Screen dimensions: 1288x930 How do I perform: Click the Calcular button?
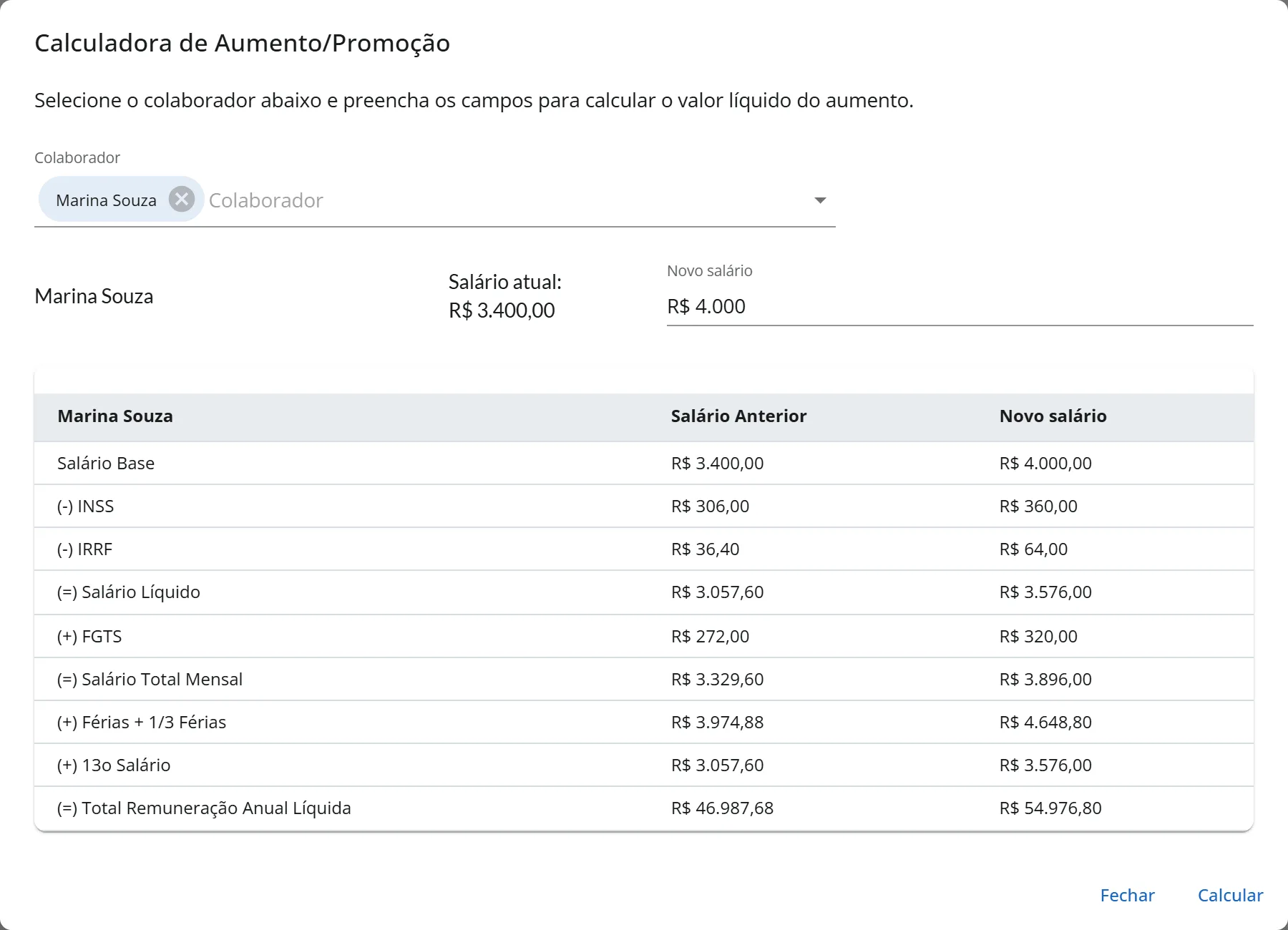click(x=1230, y=895)
